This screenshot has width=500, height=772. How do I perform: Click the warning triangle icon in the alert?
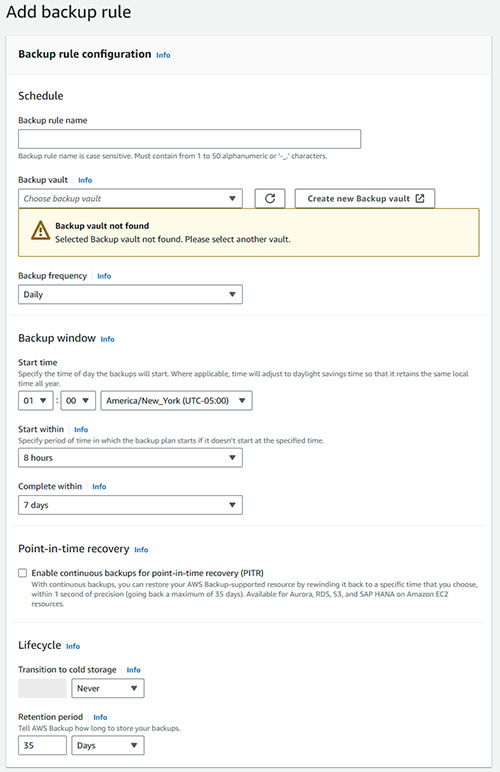pyautogui.click(x=40, y=230)
